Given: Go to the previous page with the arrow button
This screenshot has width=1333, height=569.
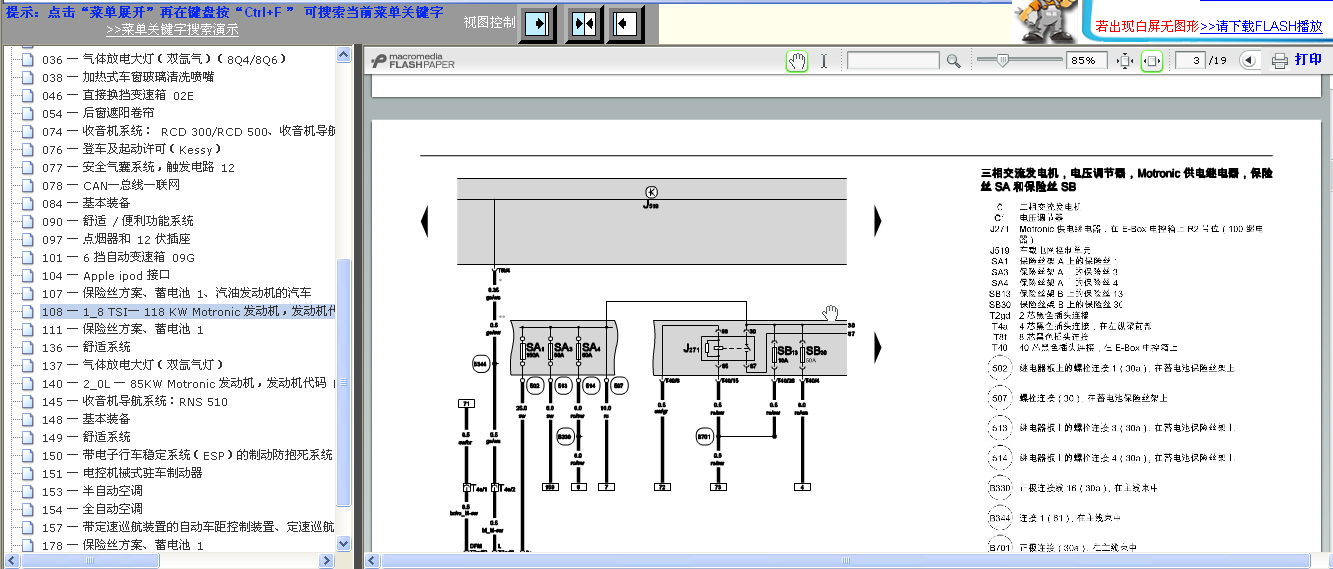Looking at the screenshot, I should pos(1248,61).
